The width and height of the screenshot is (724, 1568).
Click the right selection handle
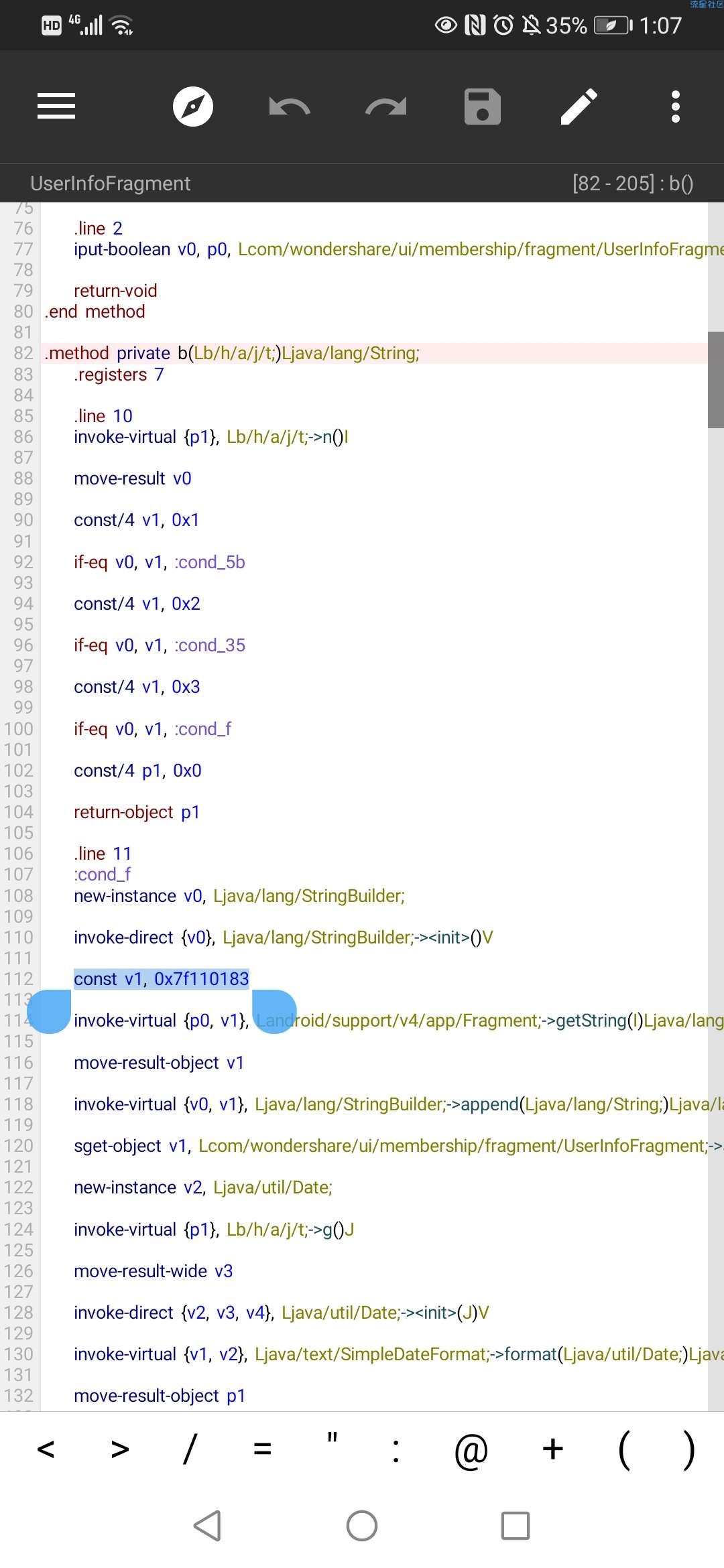274,1012
